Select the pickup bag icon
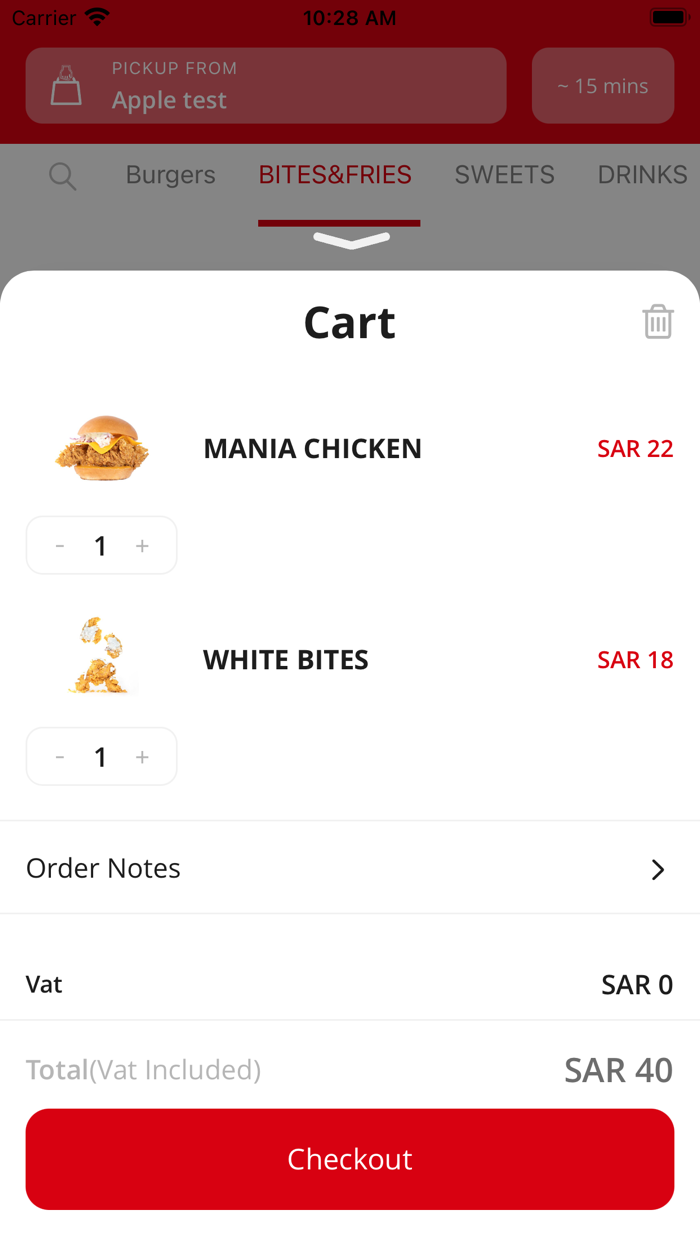This screenshot has width=700, height=1244. [64, 86]
